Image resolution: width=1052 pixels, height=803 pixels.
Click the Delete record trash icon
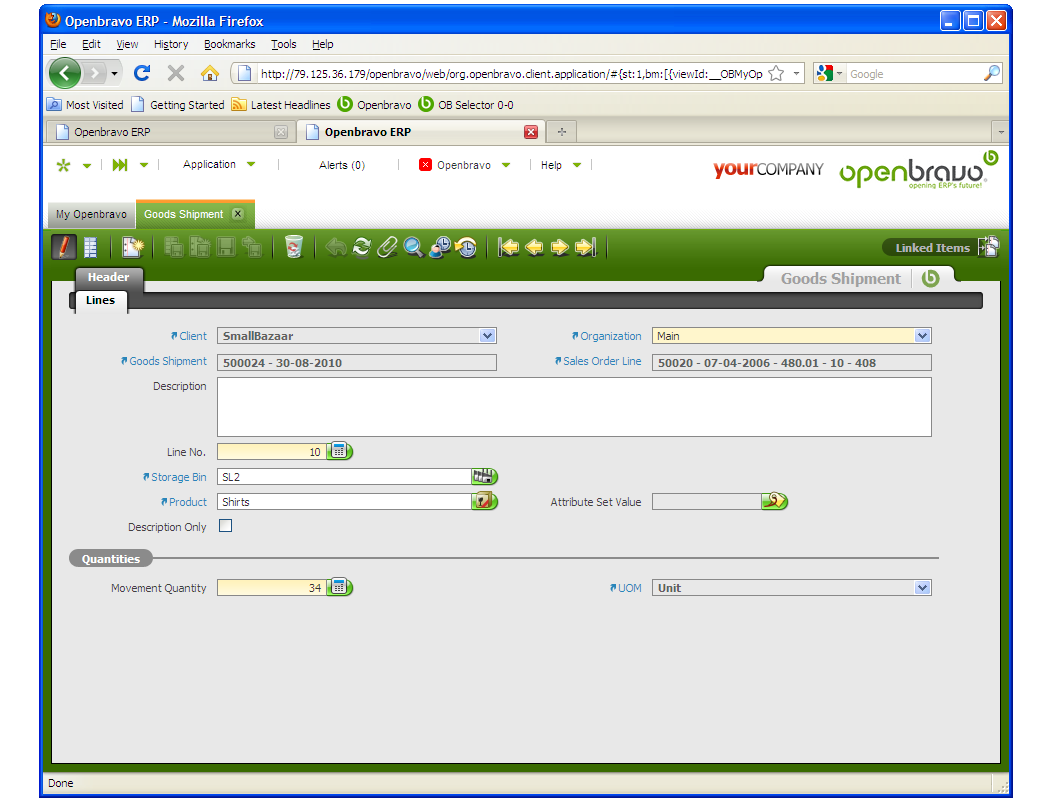293,247
